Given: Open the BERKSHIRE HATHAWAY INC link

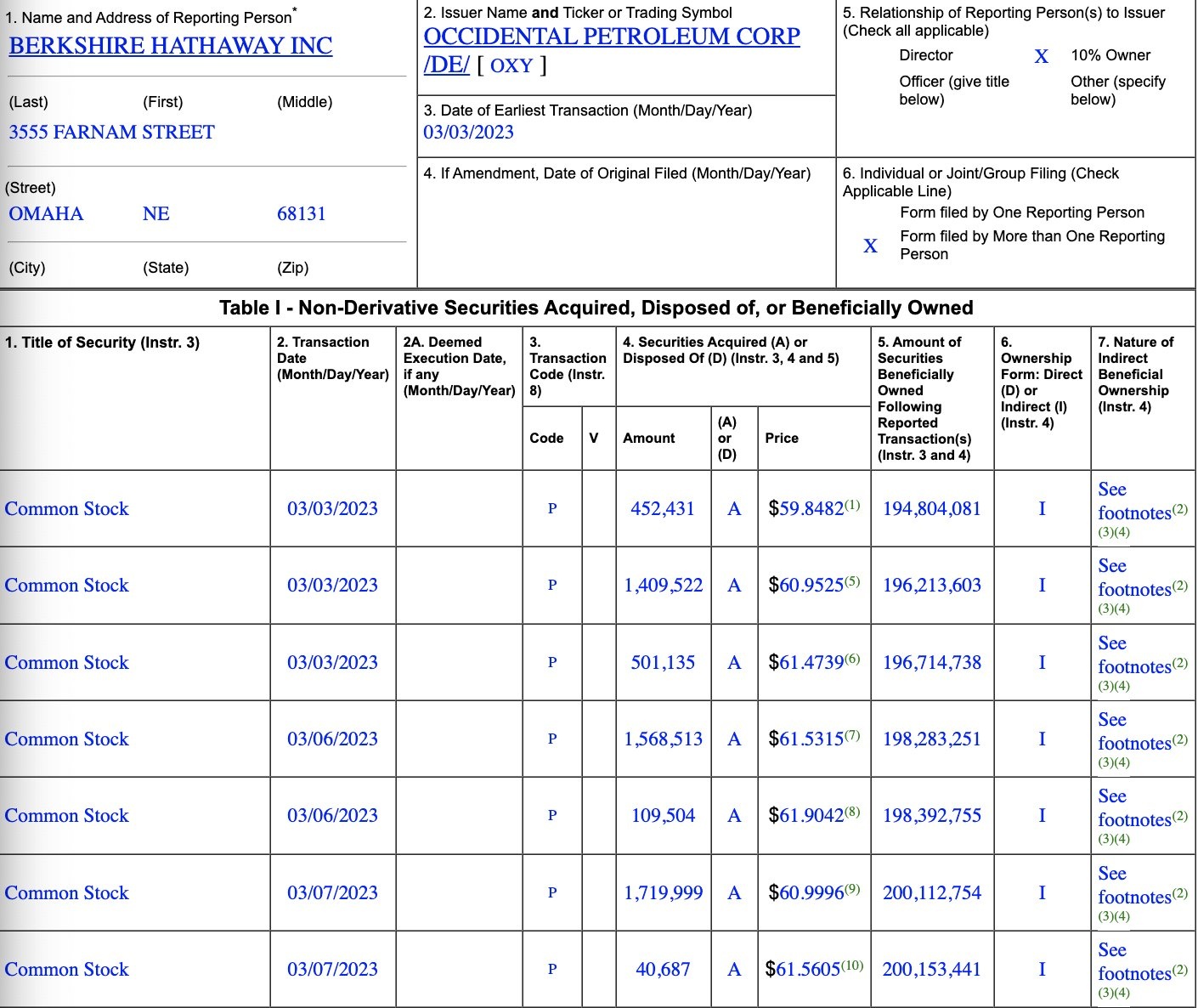Looking at the screenshot, I should 170,46.
